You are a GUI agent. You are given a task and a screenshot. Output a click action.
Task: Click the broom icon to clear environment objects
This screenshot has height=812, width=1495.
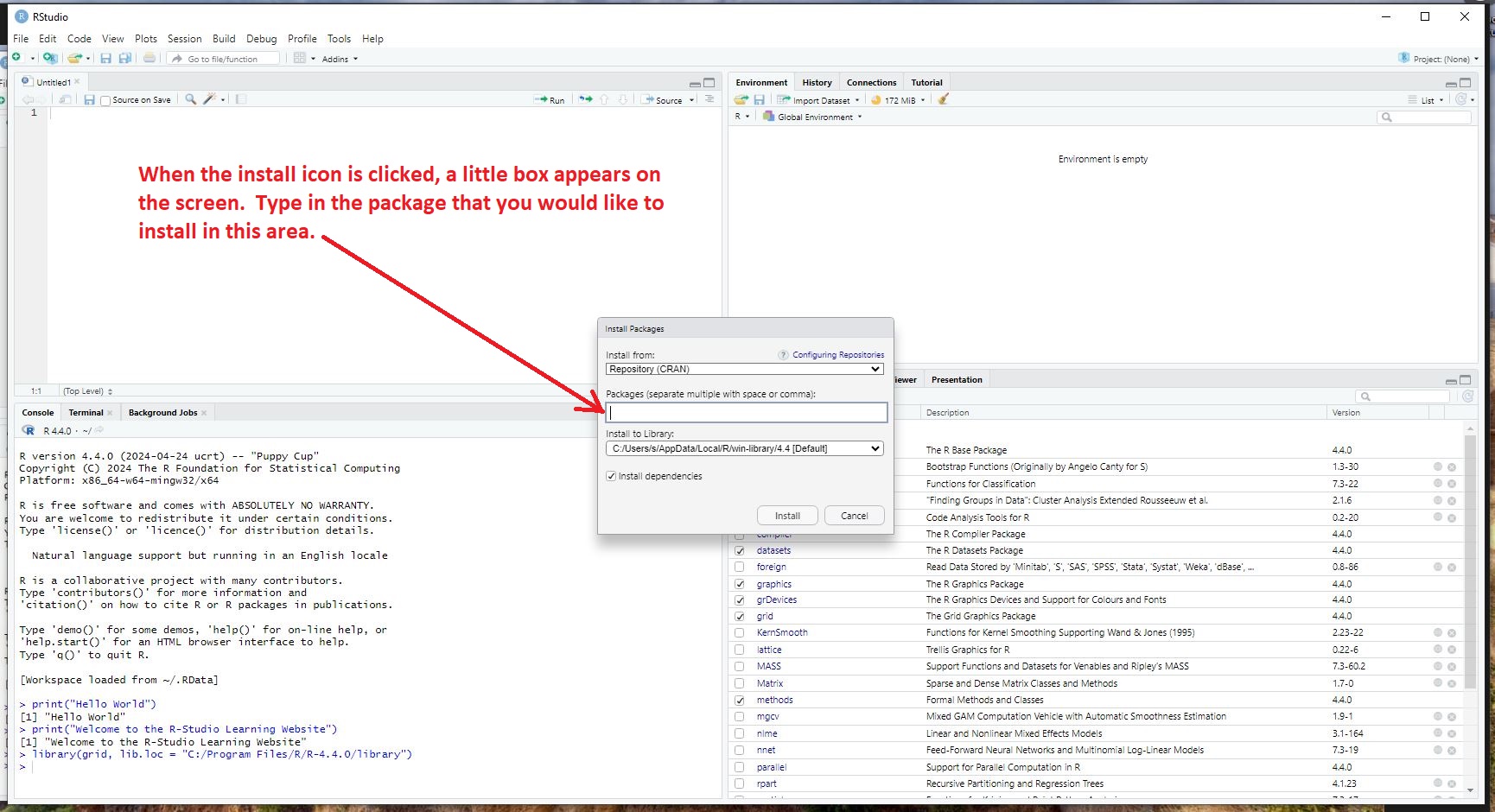pos(944,99)
